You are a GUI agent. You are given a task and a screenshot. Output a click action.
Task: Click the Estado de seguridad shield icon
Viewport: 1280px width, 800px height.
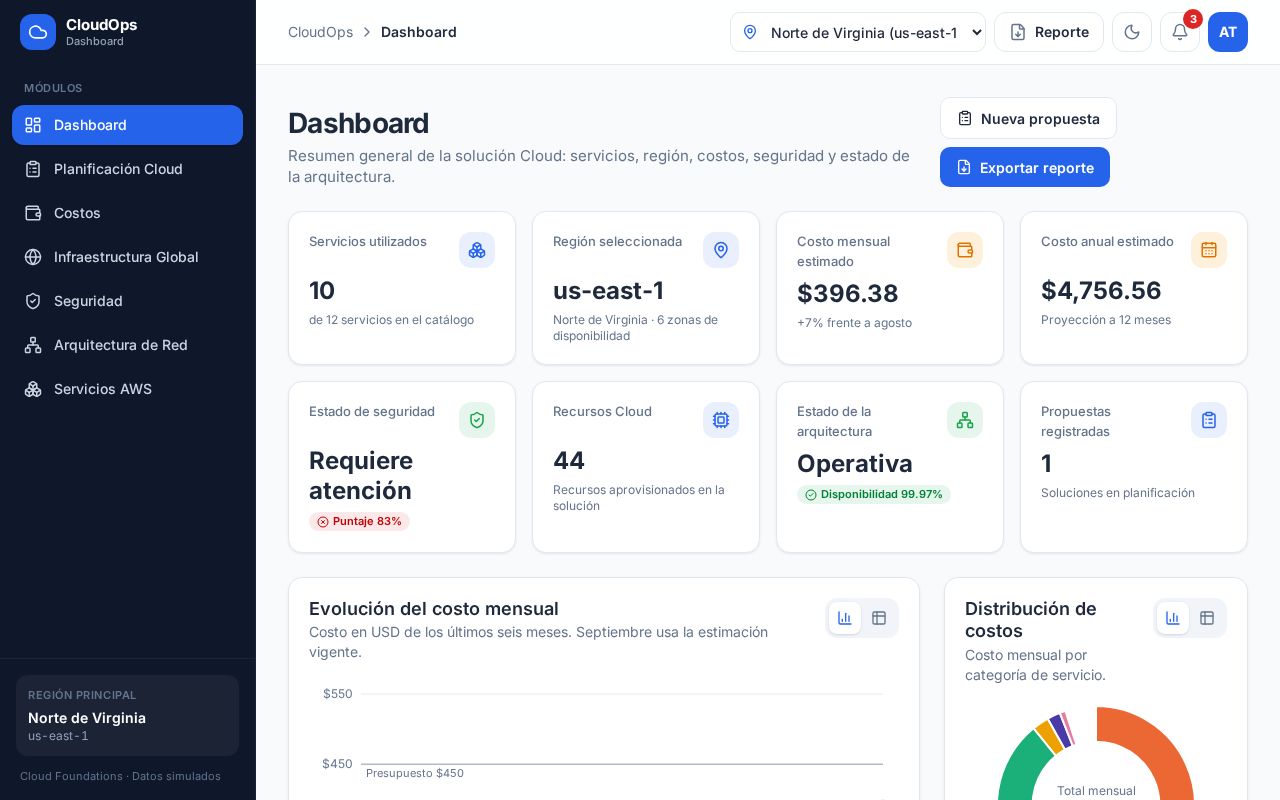pos(477,420)
